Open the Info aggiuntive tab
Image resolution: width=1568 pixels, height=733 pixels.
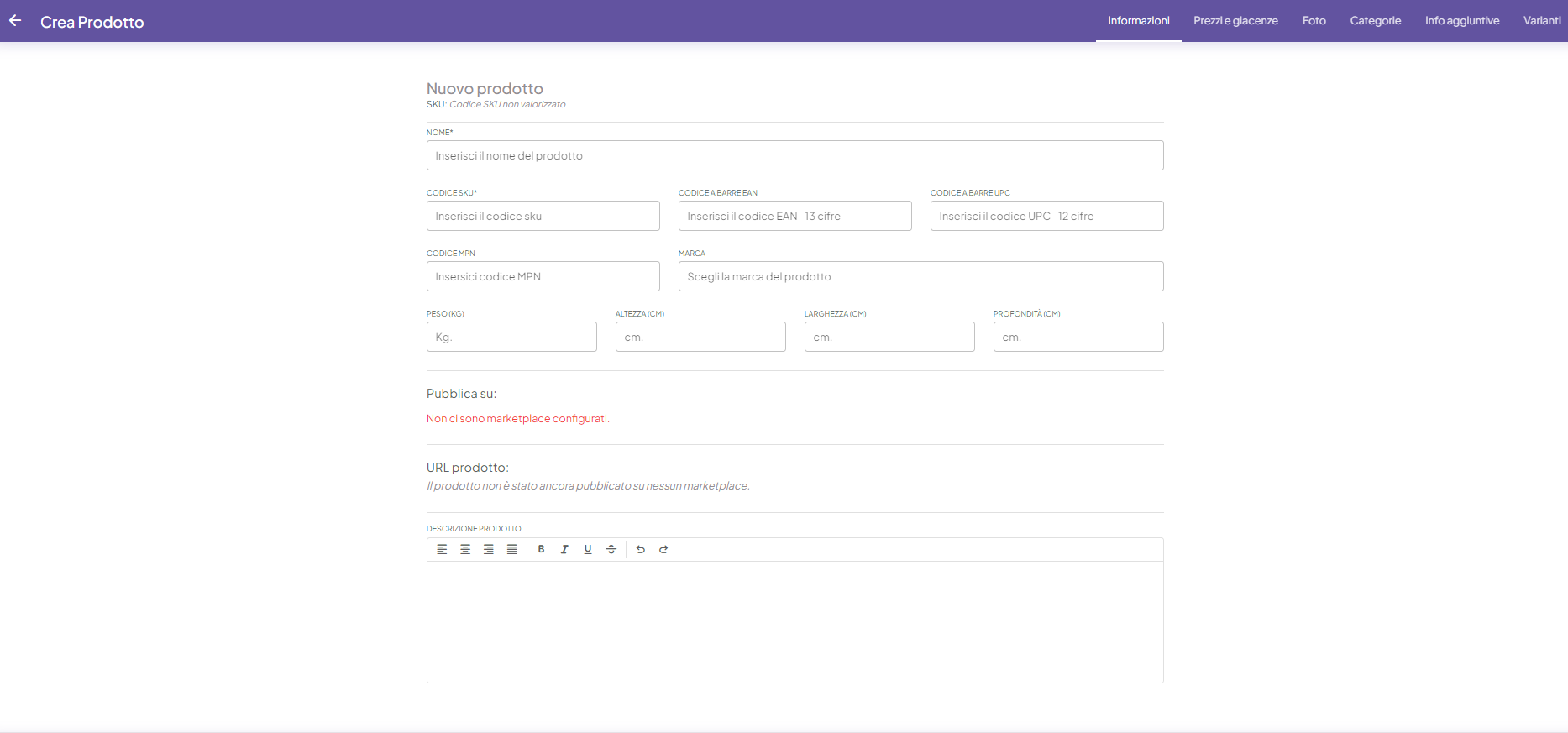pos(1462,21)
